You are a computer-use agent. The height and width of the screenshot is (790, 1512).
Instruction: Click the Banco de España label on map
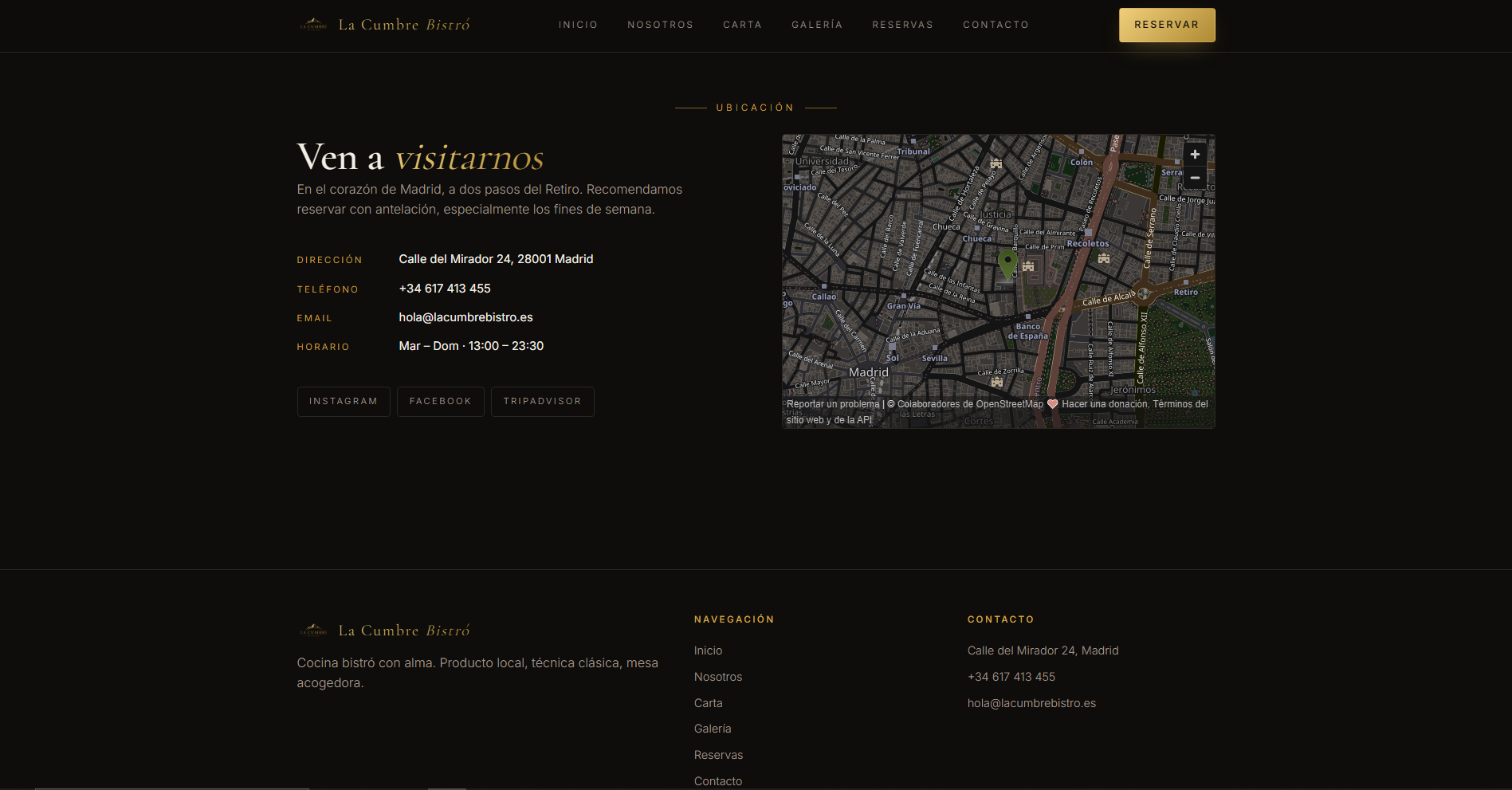coord(1027,331)
